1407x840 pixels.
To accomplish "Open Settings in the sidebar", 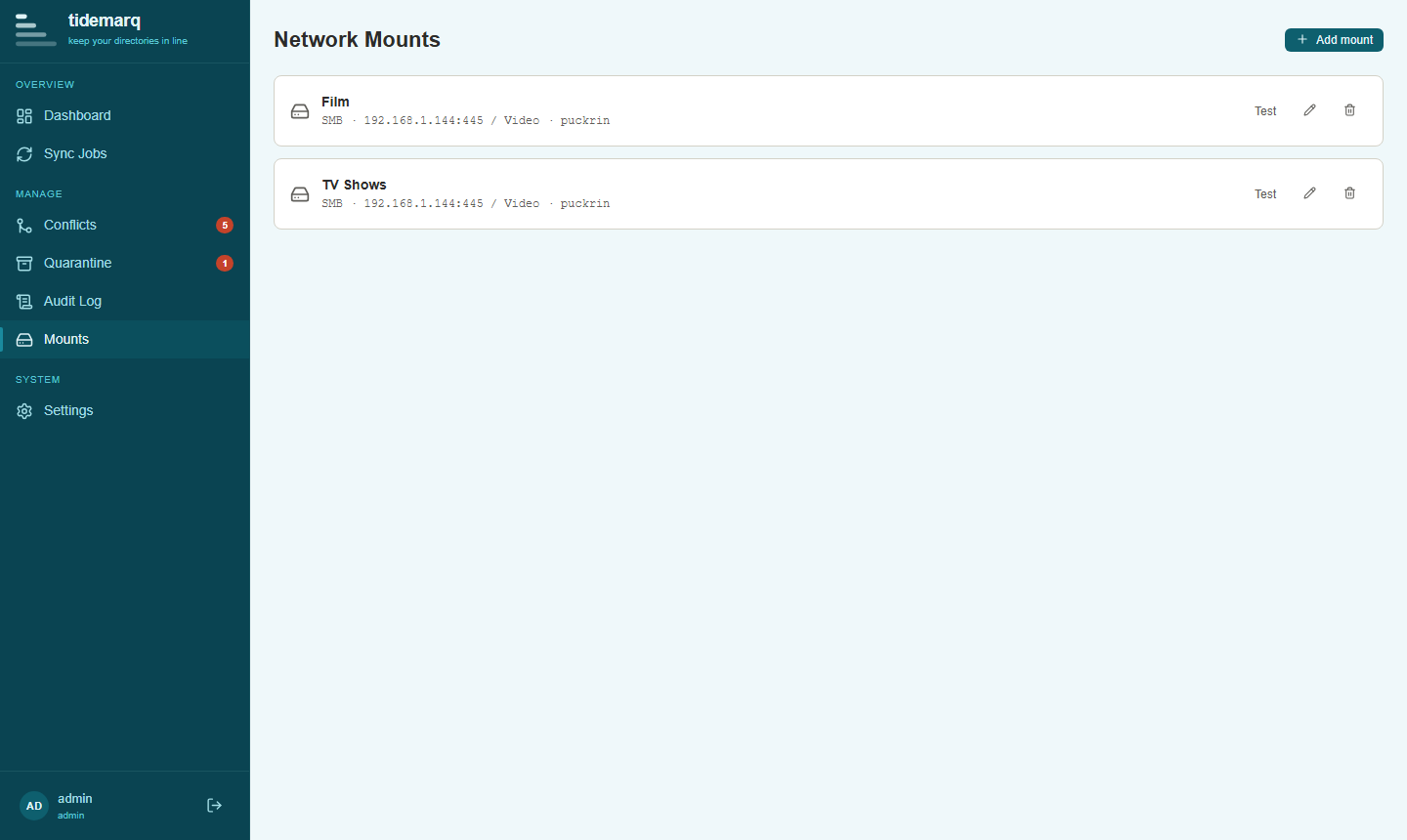I will (x=125, y=410).
